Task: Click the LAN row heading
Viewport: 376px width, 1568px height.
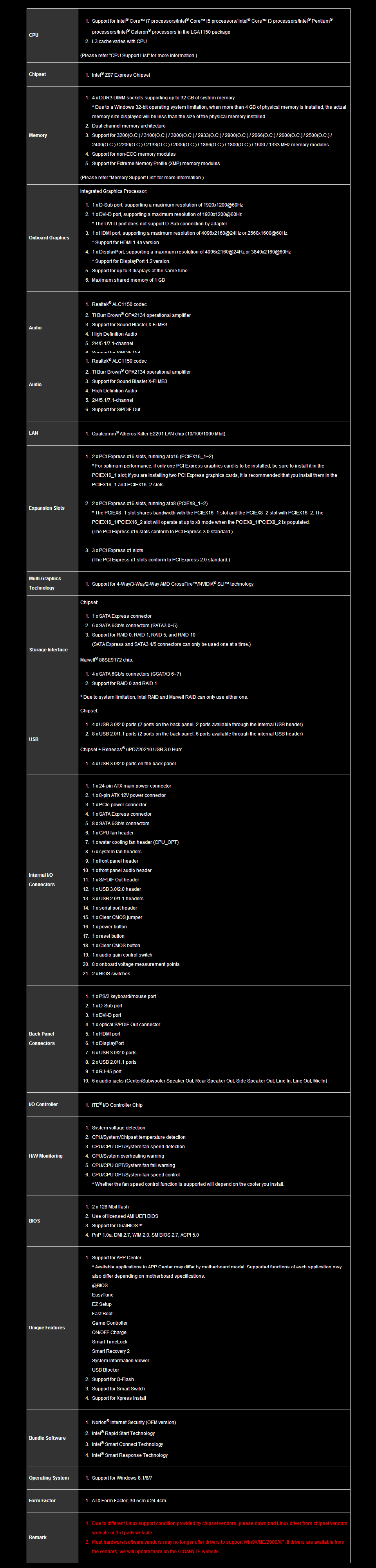Action: click(x=34, y=433)
